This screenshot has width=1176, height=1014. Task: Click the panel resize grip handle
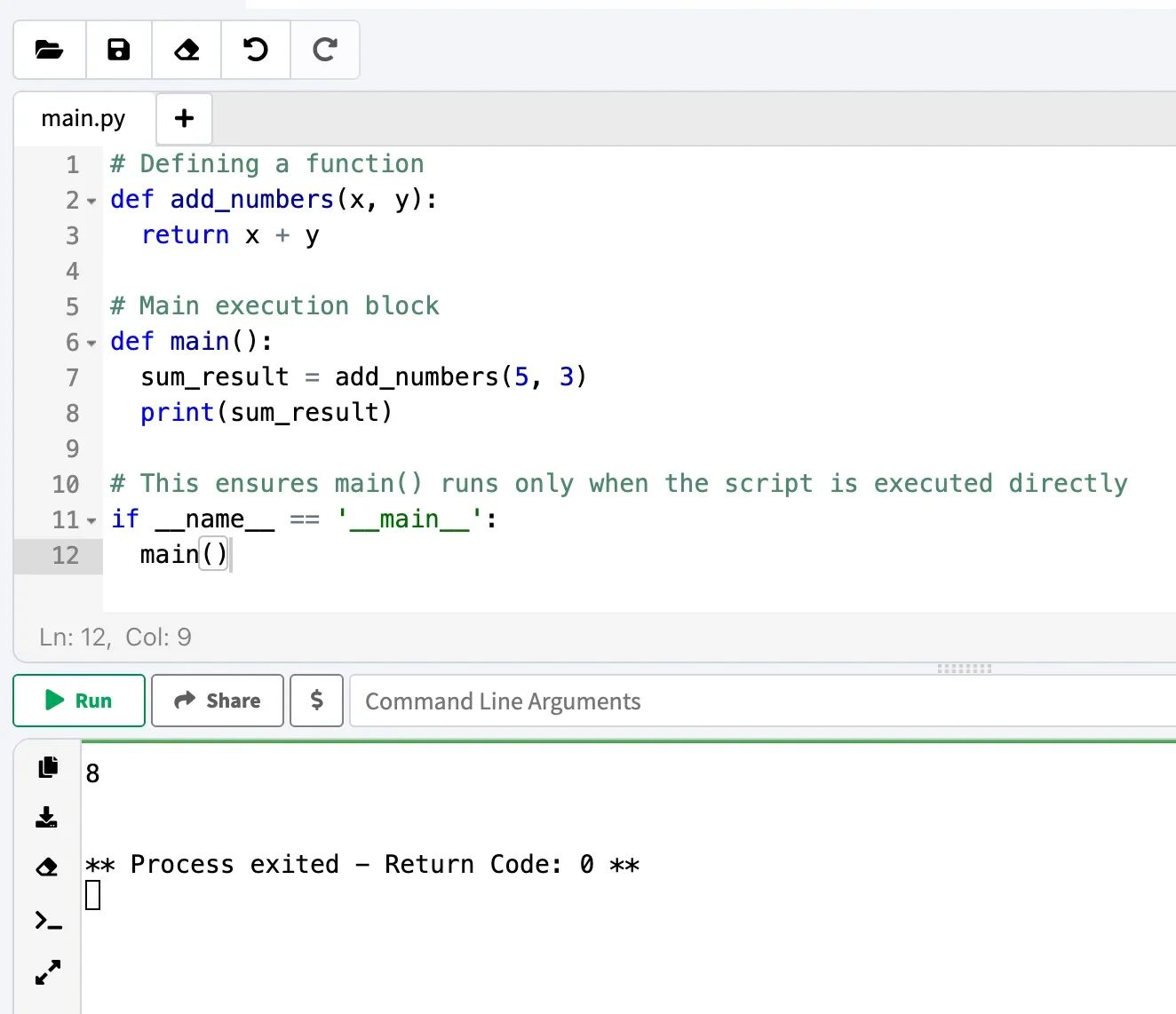pyautogui.click(x=965, y=668)
